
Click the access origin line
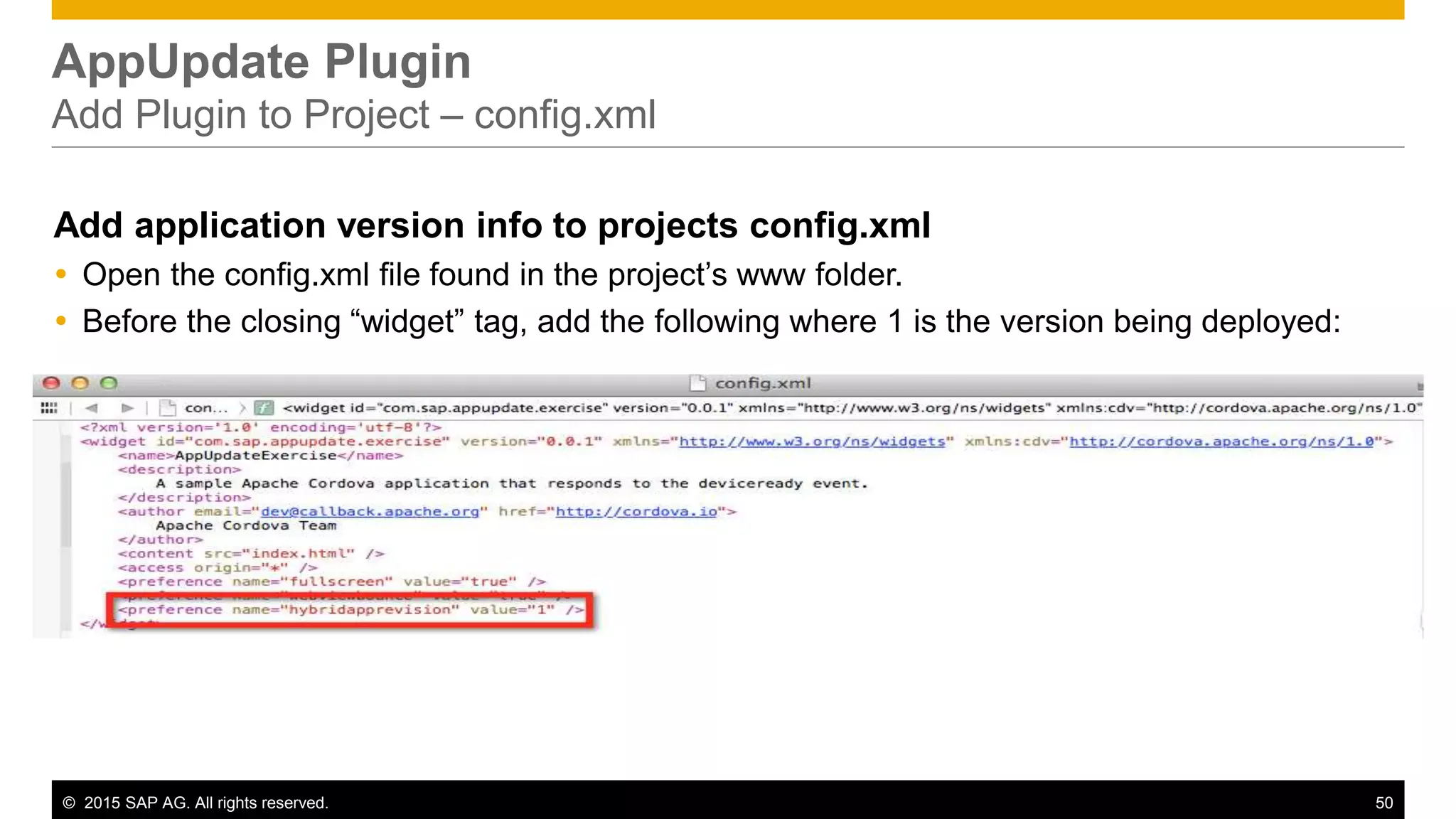click(x=218, y=567)
